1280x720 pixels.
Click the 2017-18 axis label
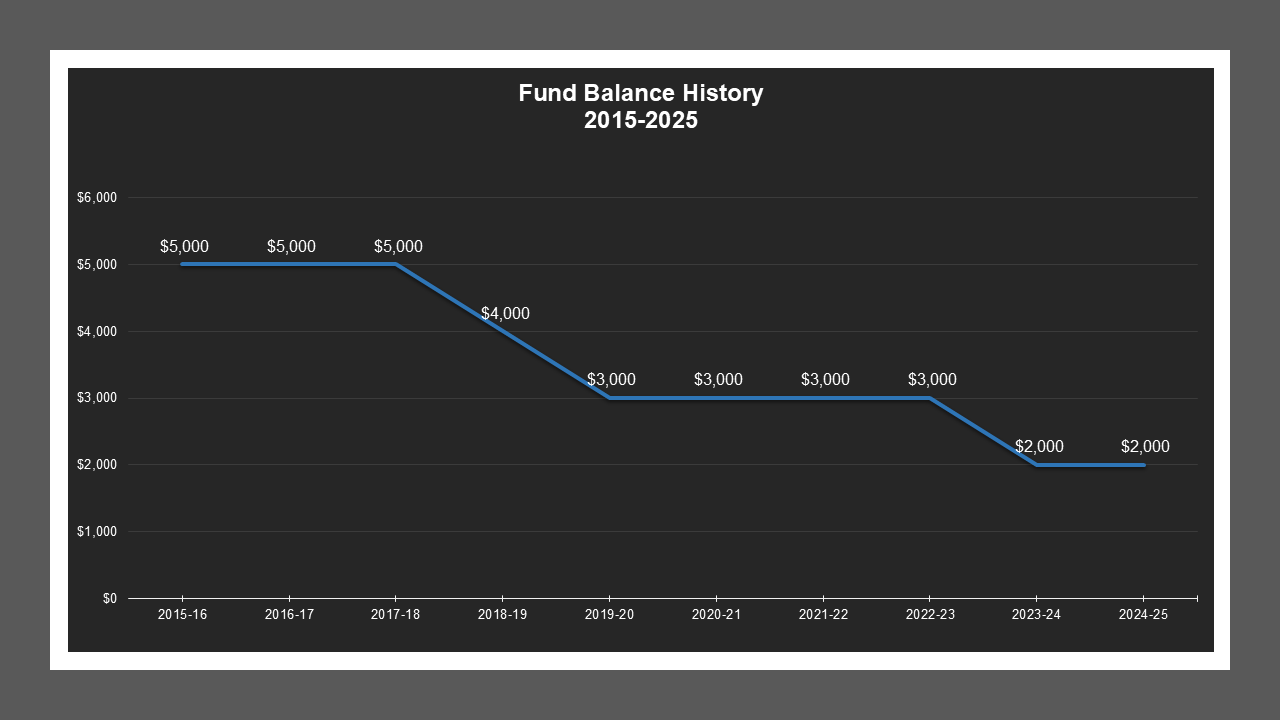(396, 615)
